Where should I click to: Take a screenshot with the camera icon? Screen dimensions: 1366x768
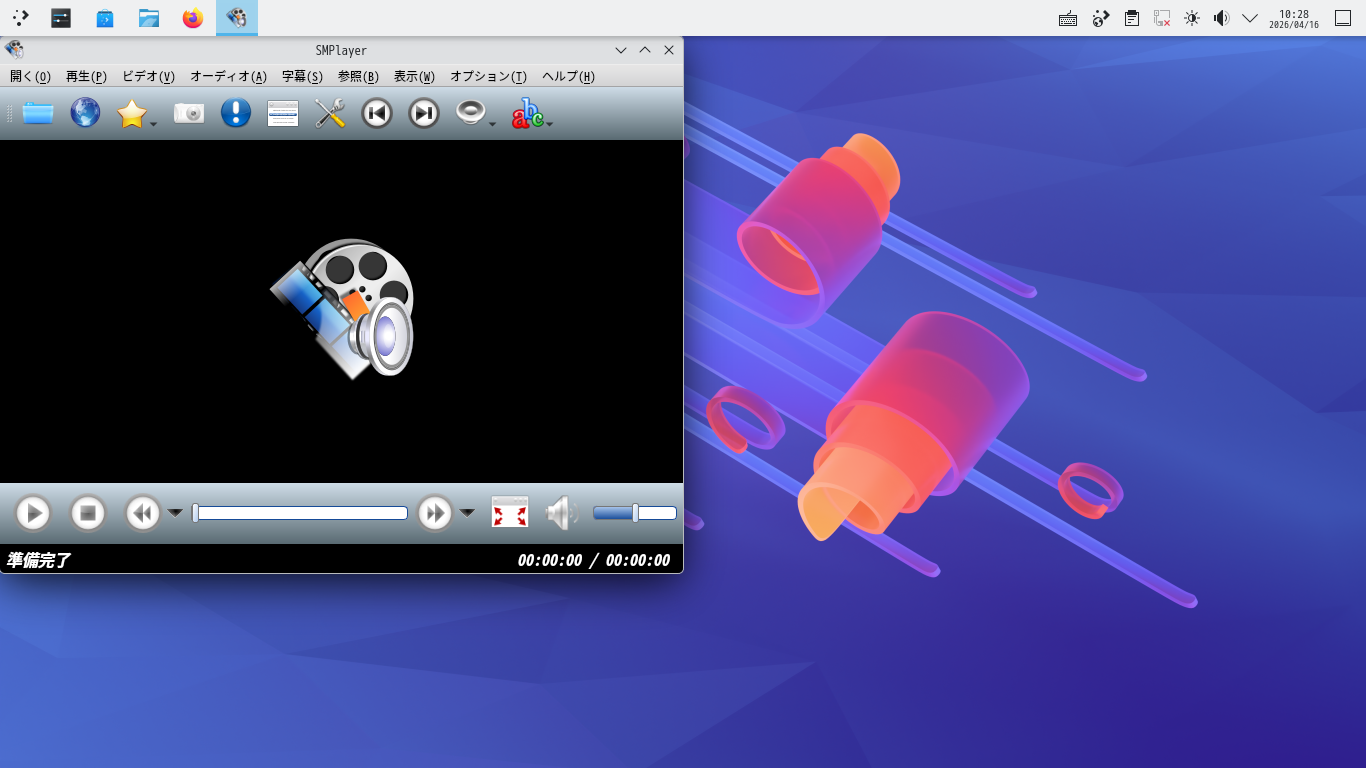[189, 113]
